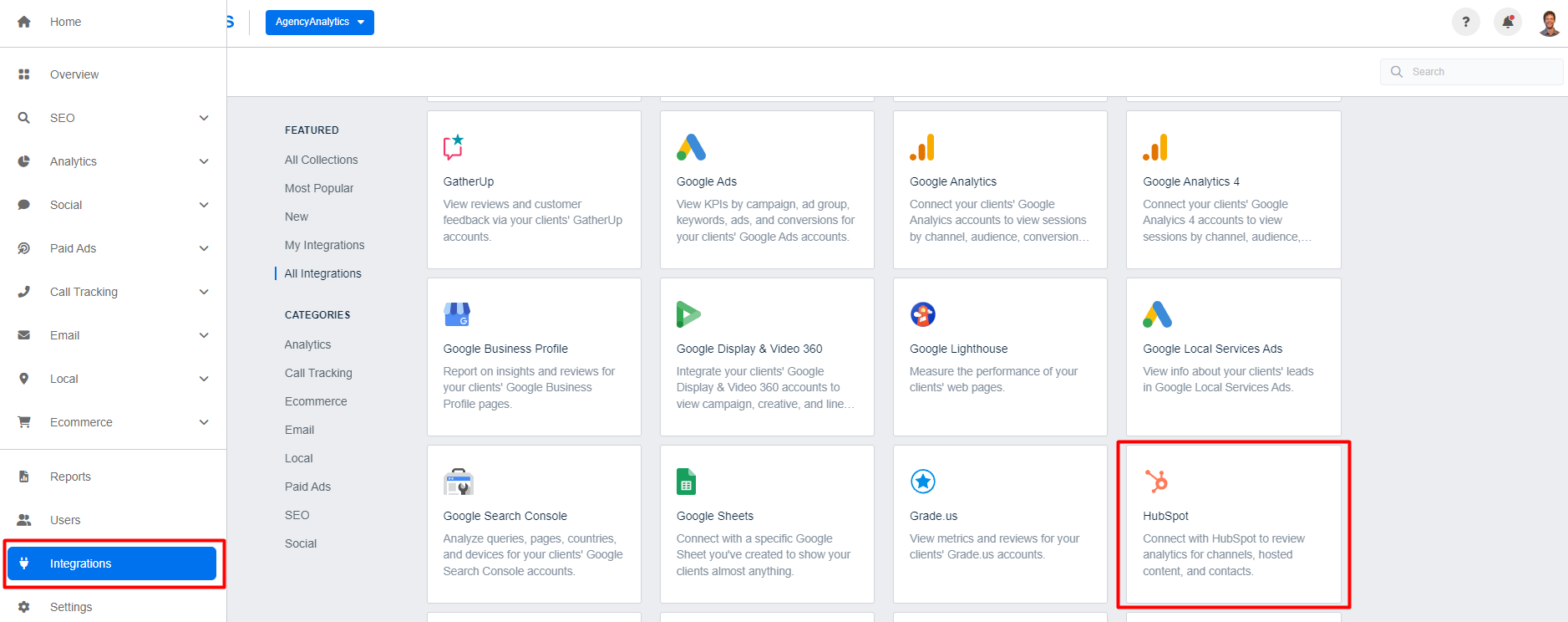
Task: Click the Search input field
Action: [1471, 72]
